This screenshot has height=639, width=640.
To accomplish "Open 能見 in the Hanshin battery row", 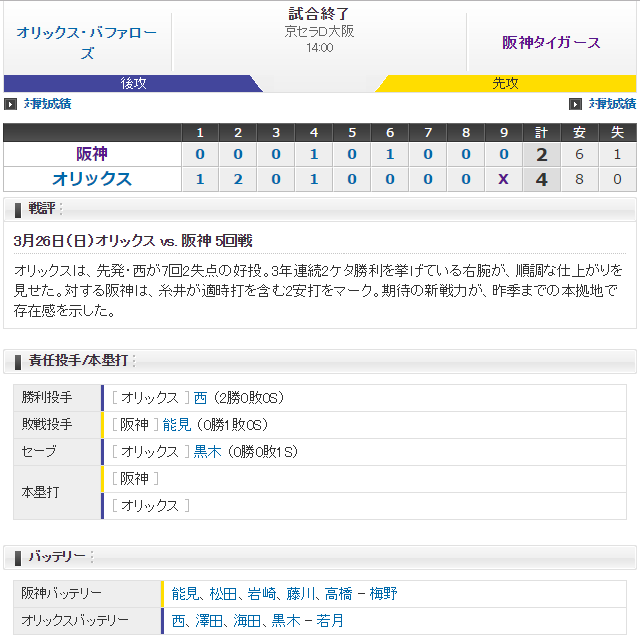I will click(x=186, y=594).
